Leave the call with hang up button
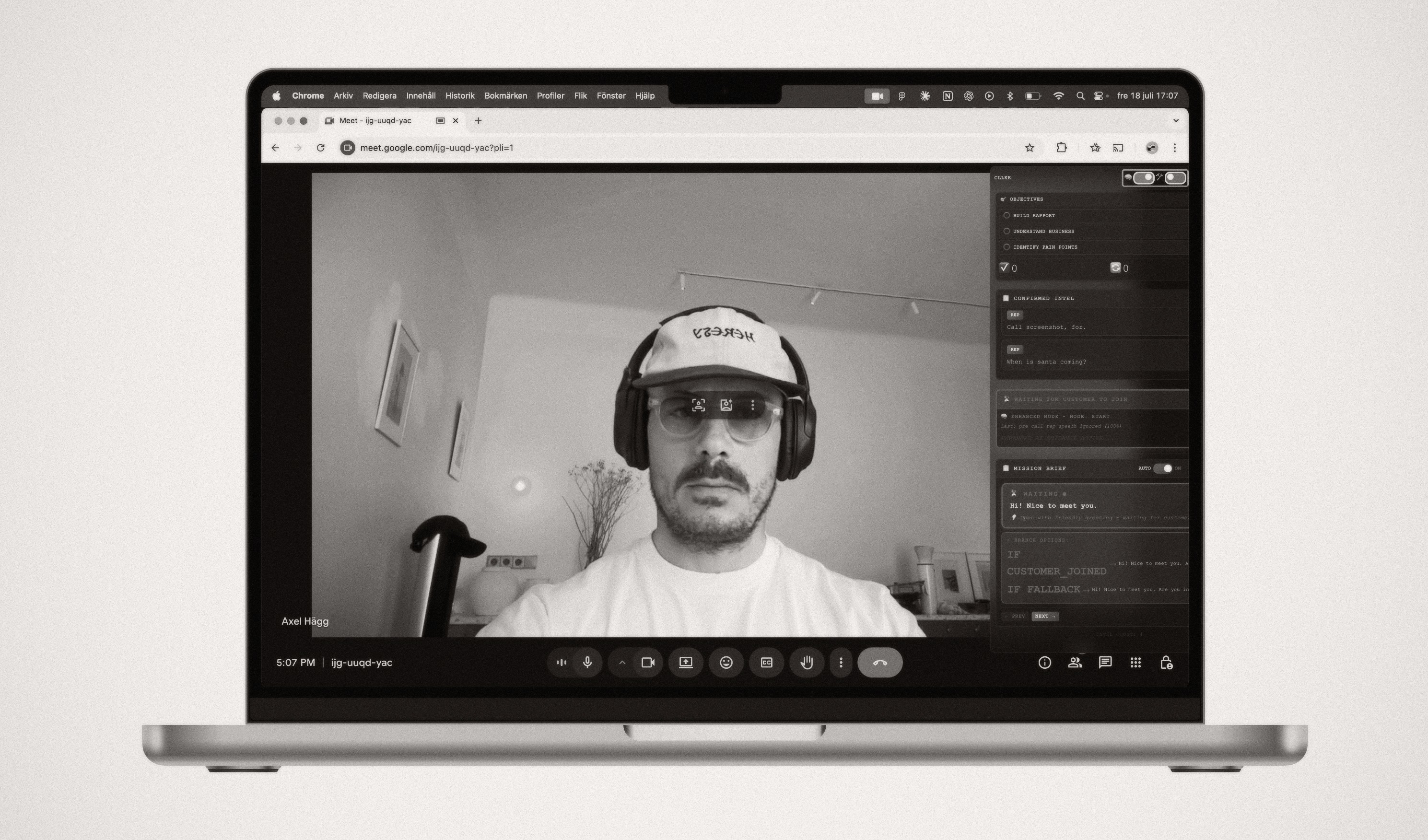Image resolution: width=1428 pixels, height=840 pixels. click(879, 662)
